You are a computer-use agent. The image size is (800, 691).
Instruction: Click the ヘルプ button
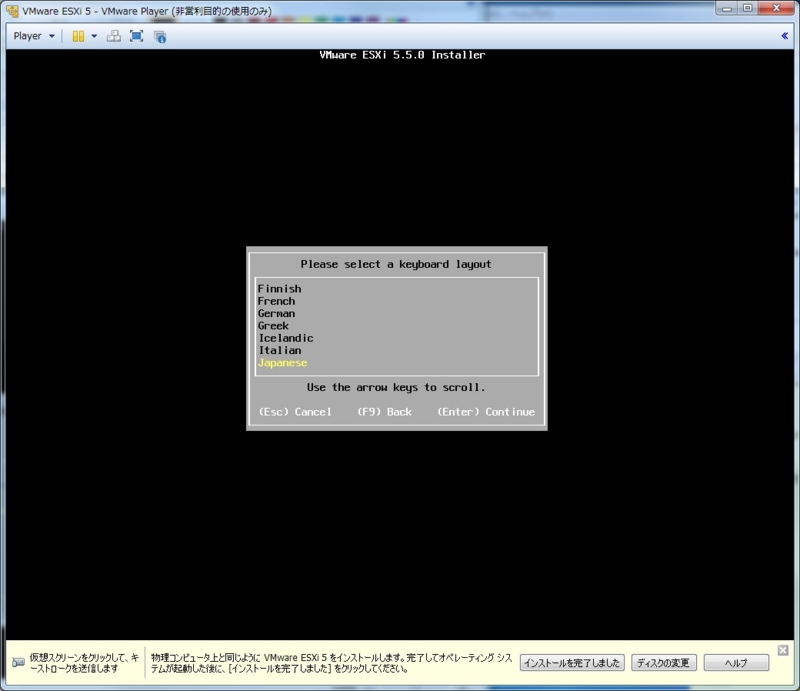click(x=736, y=663)
